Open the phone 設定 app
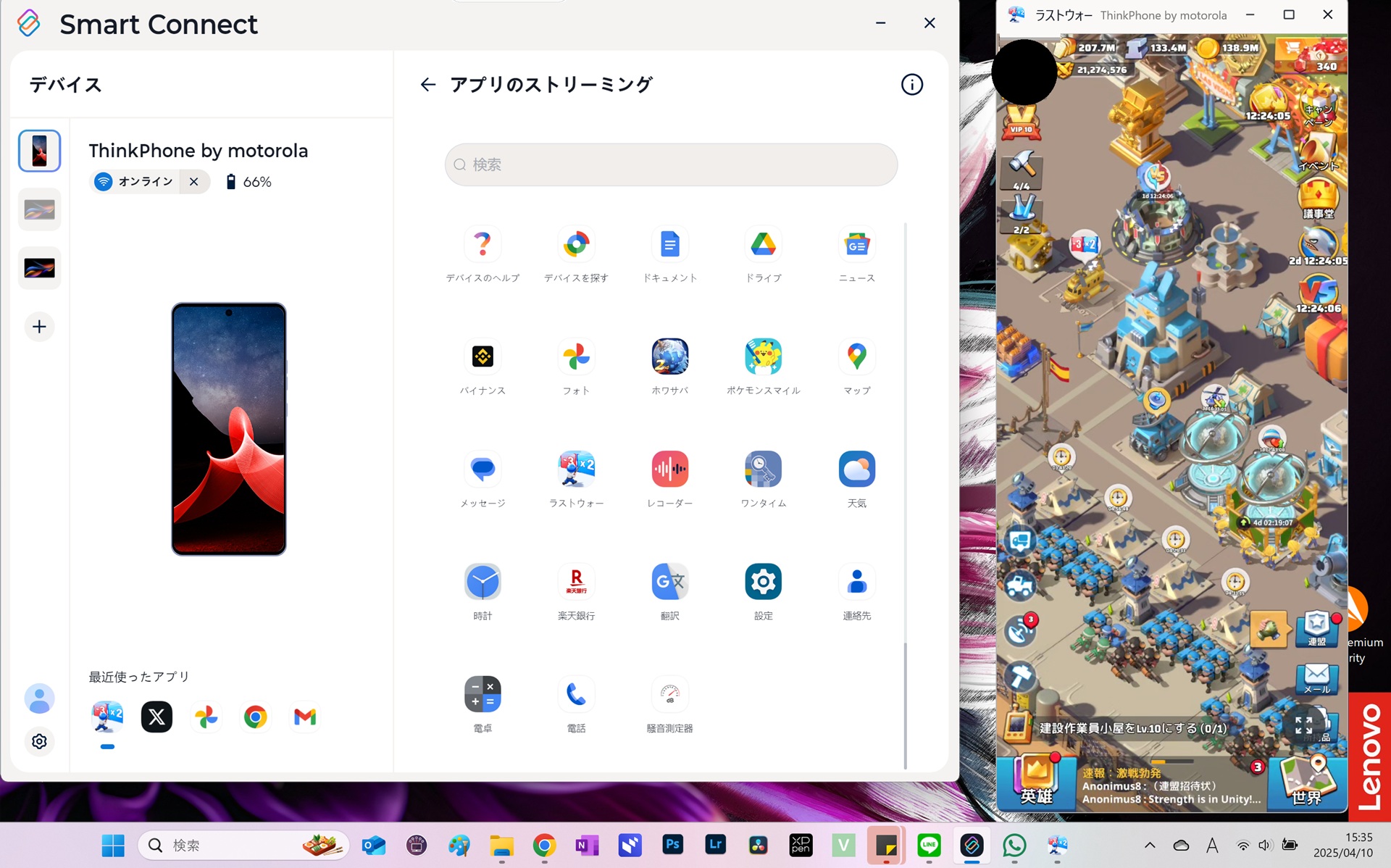1391x868 pixels. pyautogui.click(x=763, y=581)
